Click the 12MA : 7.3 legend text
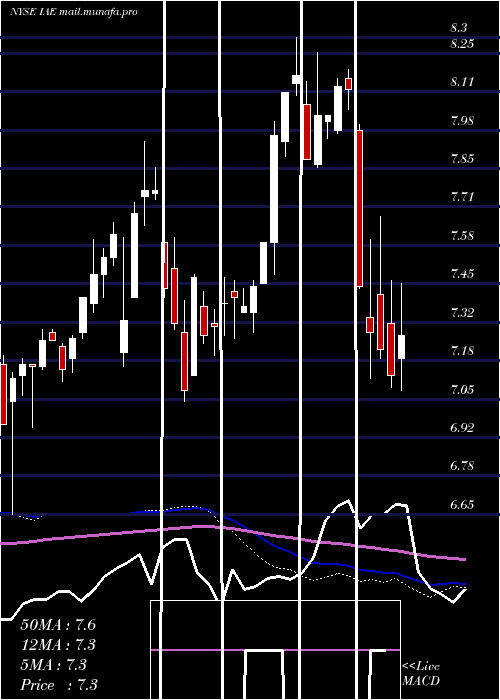The height and width of the screenshot is (700, 500). click(58, 645)
